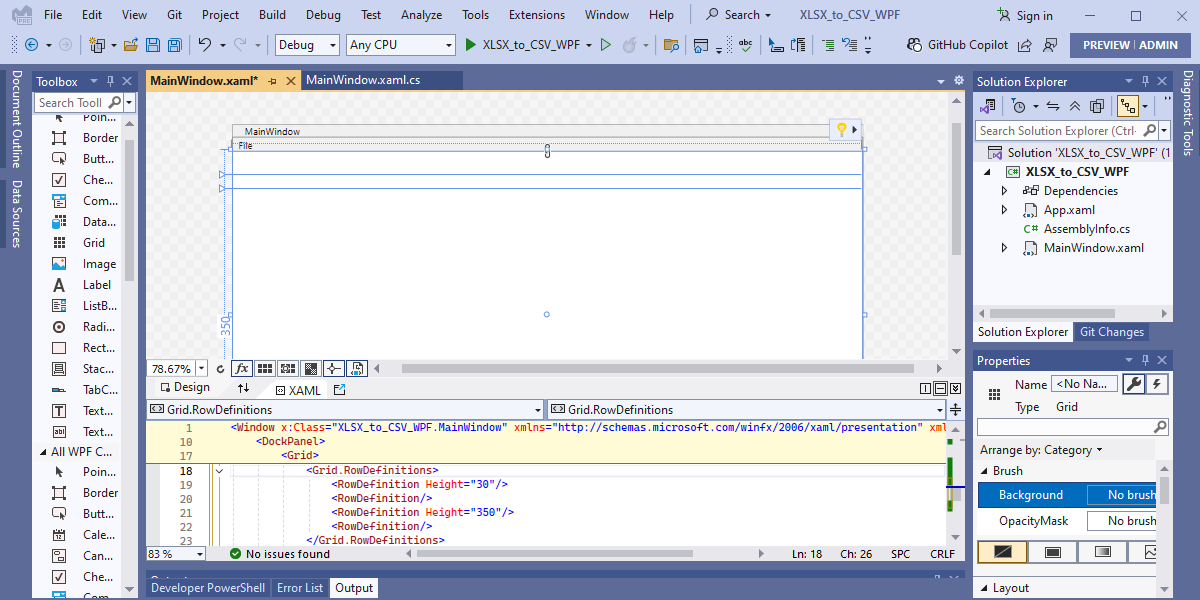Click the comment out lines icon
The height and width of the screenshot is (600, 1200).
tap(828, 45)
